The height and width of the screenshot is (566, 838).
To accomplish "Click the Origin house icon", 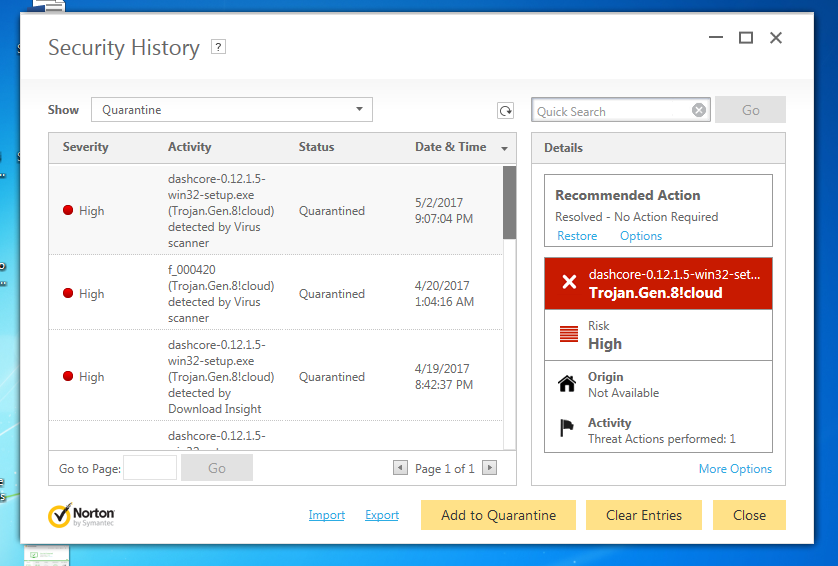I will (x=567, y=383).
